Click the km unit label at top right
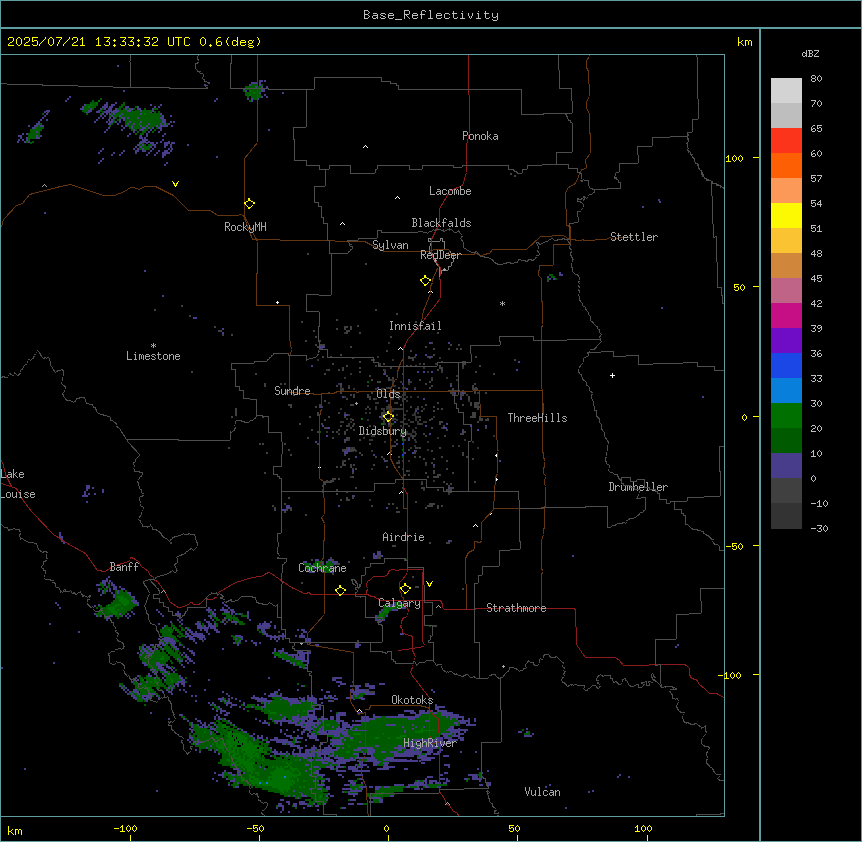Image resolution: width=862 pixels, height=842 pixels. click(x=744, y=42)
